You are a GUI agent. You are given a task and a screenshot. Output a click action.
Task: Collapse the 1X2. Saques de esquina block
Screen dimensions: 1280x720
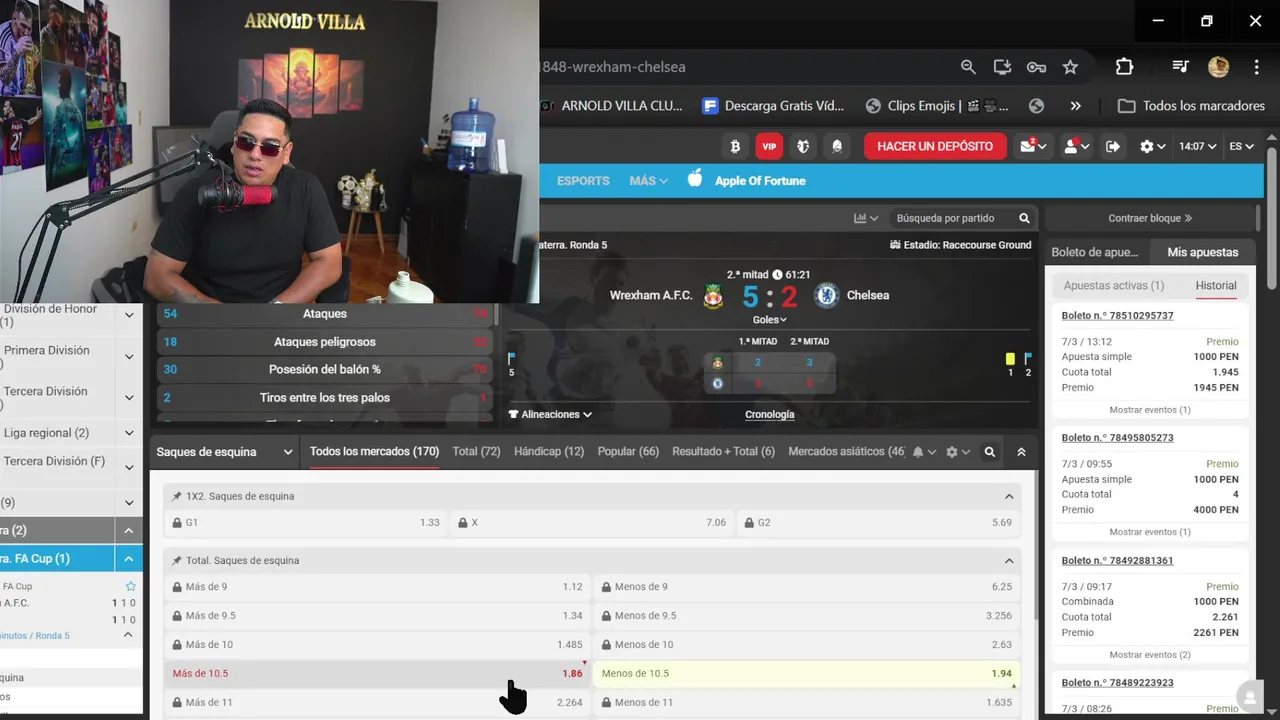click(1009, 496)
